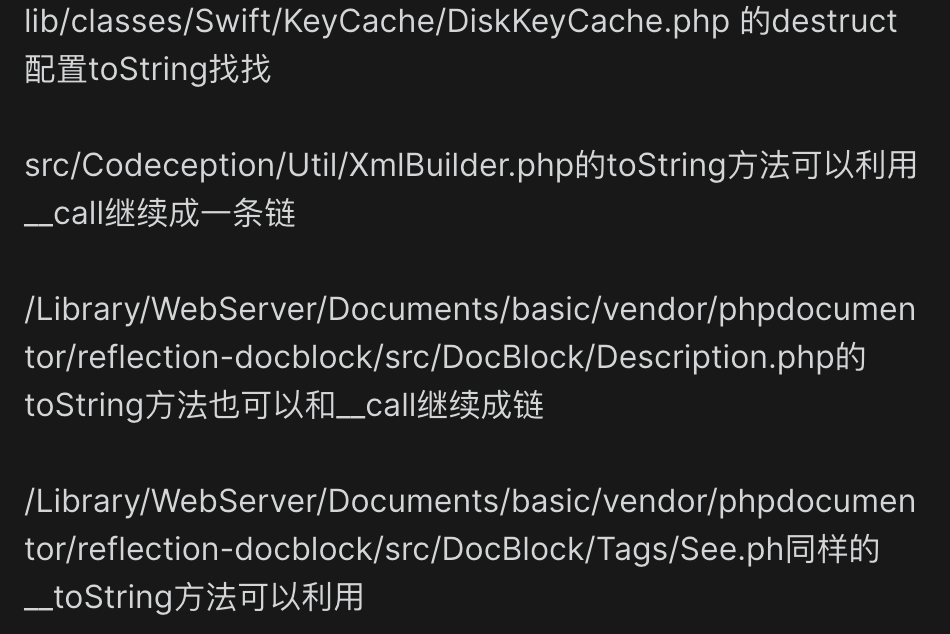Image resolution: width=950 pixels, height=634 pixels.
Task: Click the final "__toString方法可以利用" line
Action: point(193,598)
